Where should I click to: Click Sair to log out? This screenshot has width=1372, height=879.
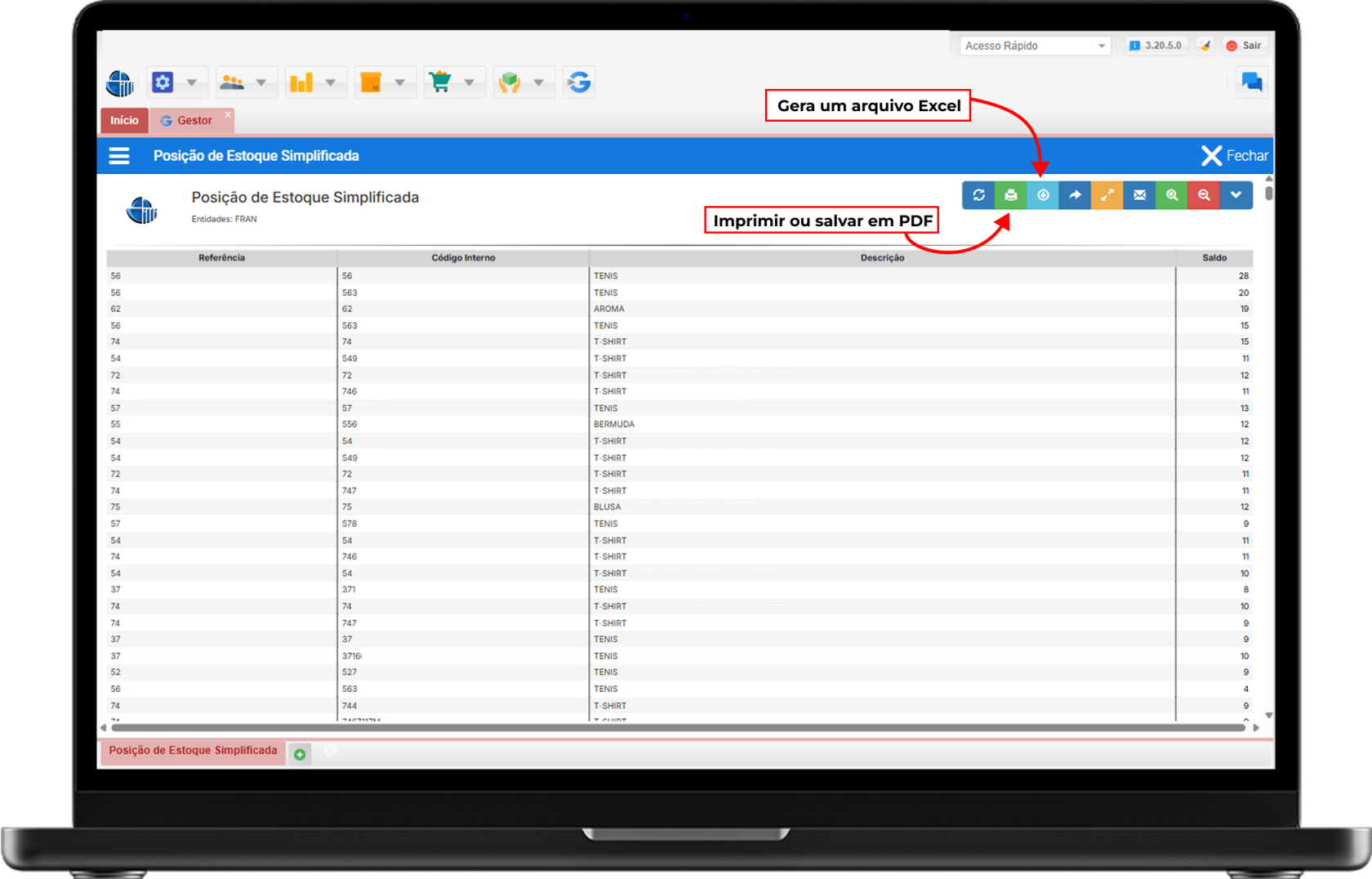tap(1244, 46)
